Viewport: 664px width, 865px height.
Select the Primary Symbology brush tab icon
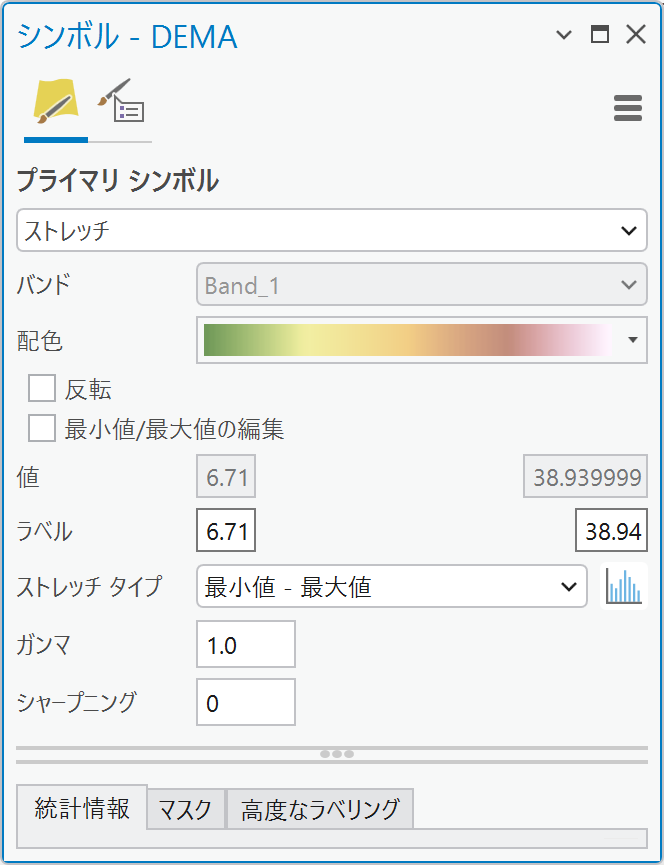pos(55,103)
